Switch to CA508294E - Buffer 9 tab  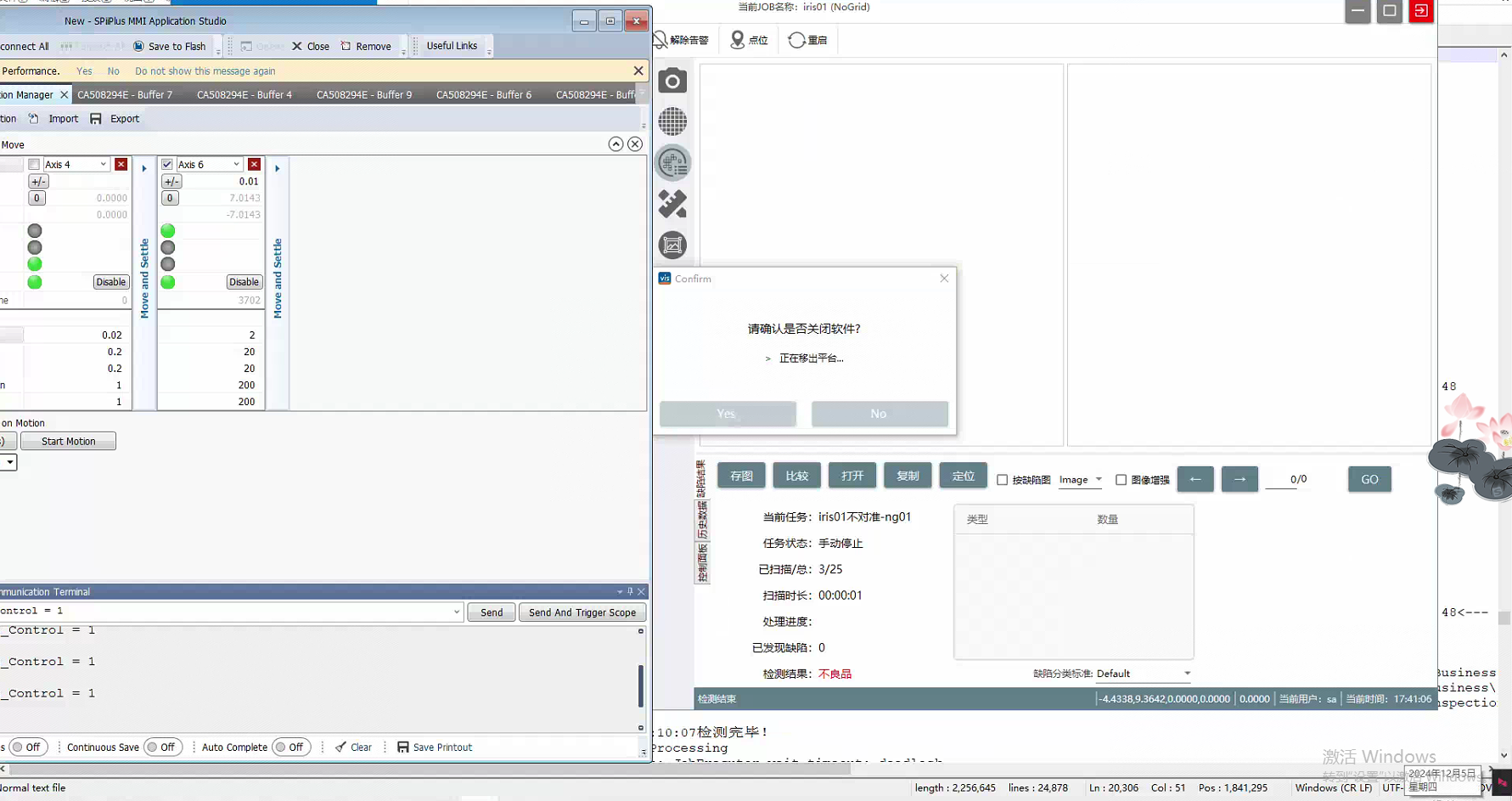tap(364, 95)
